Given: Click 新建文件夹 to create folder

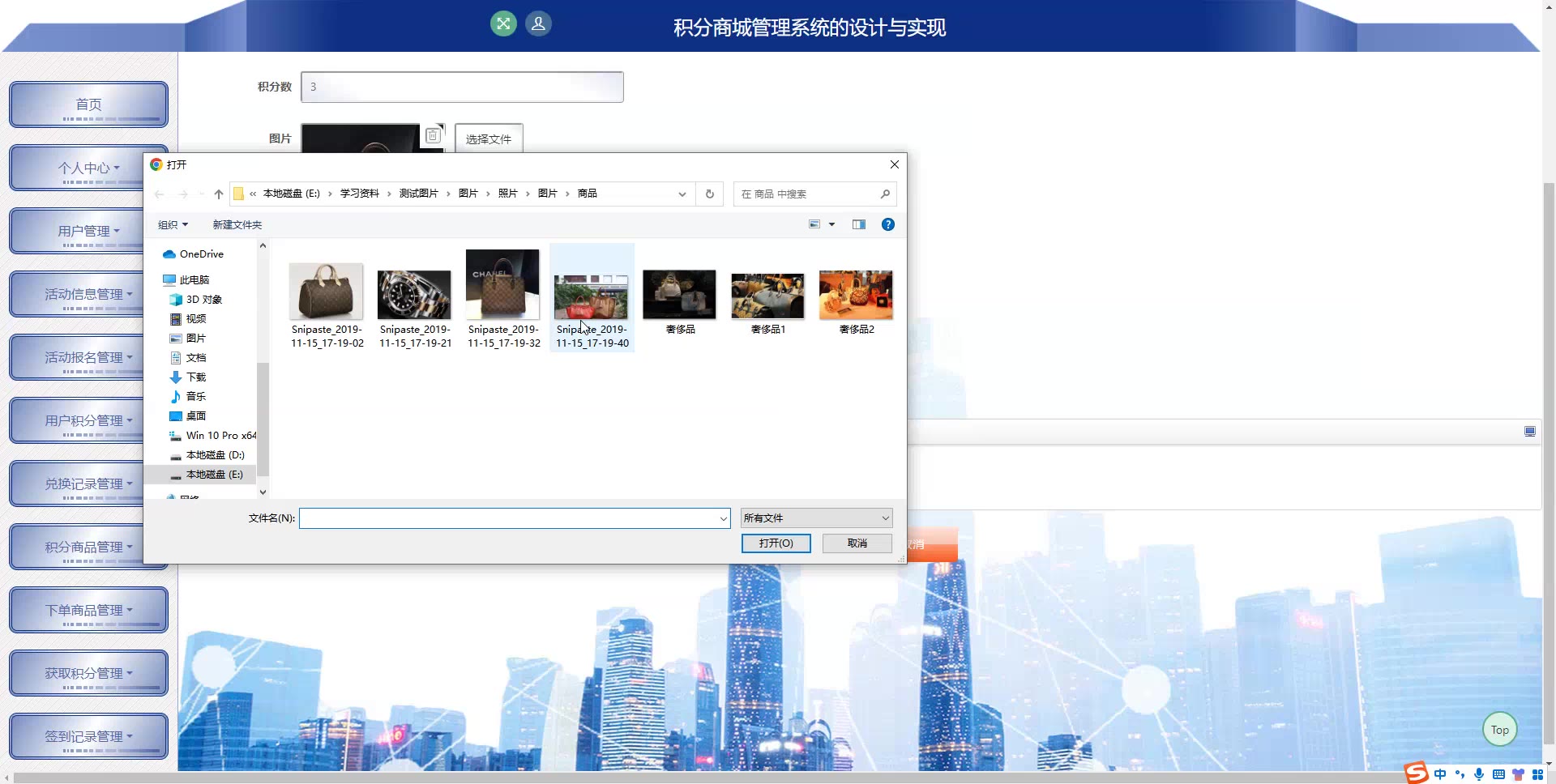Looking at the screenshot, I should click(237, 225).
